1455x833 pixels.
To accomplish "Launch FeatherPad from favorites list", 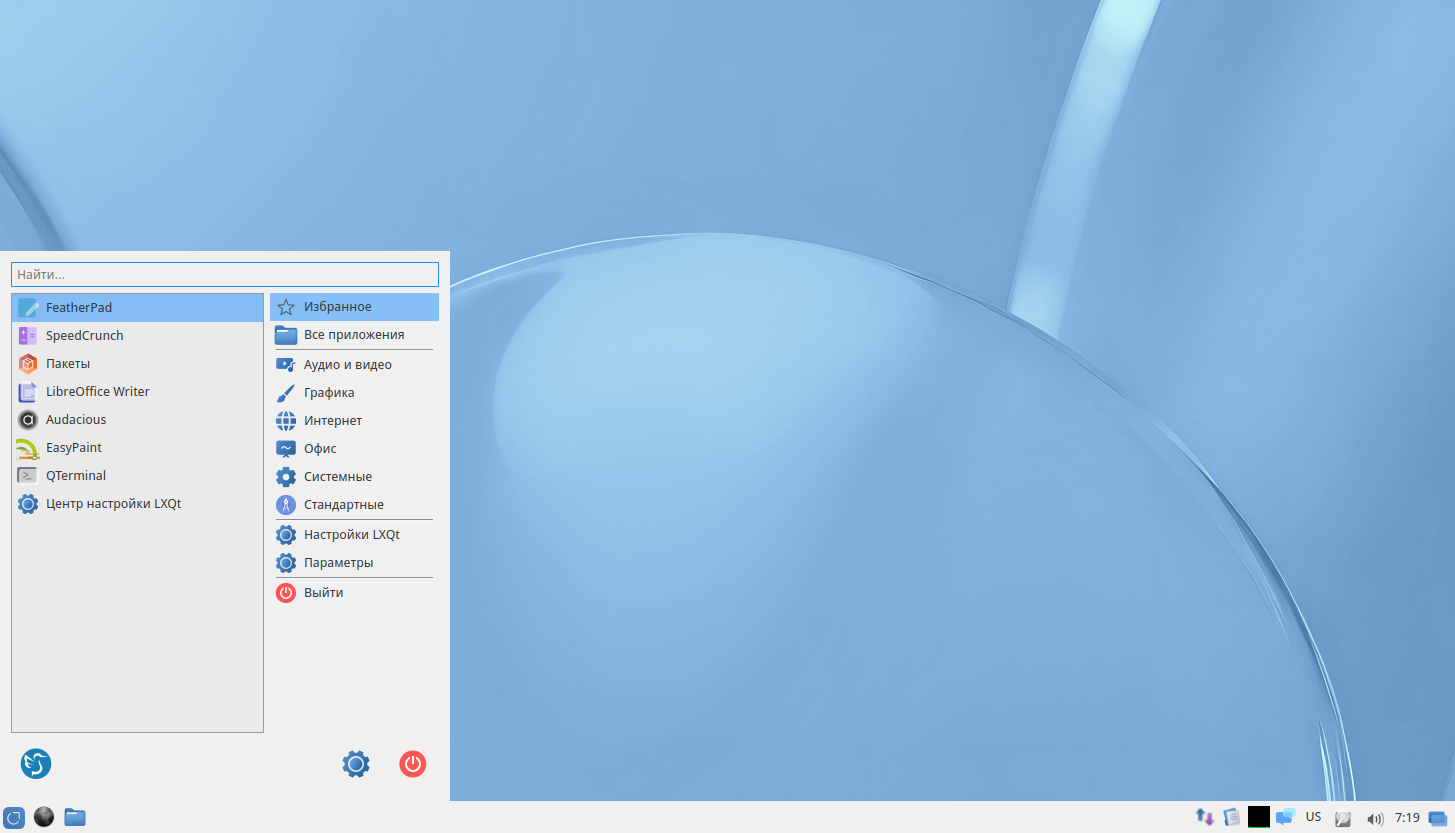I will [137, 307].
